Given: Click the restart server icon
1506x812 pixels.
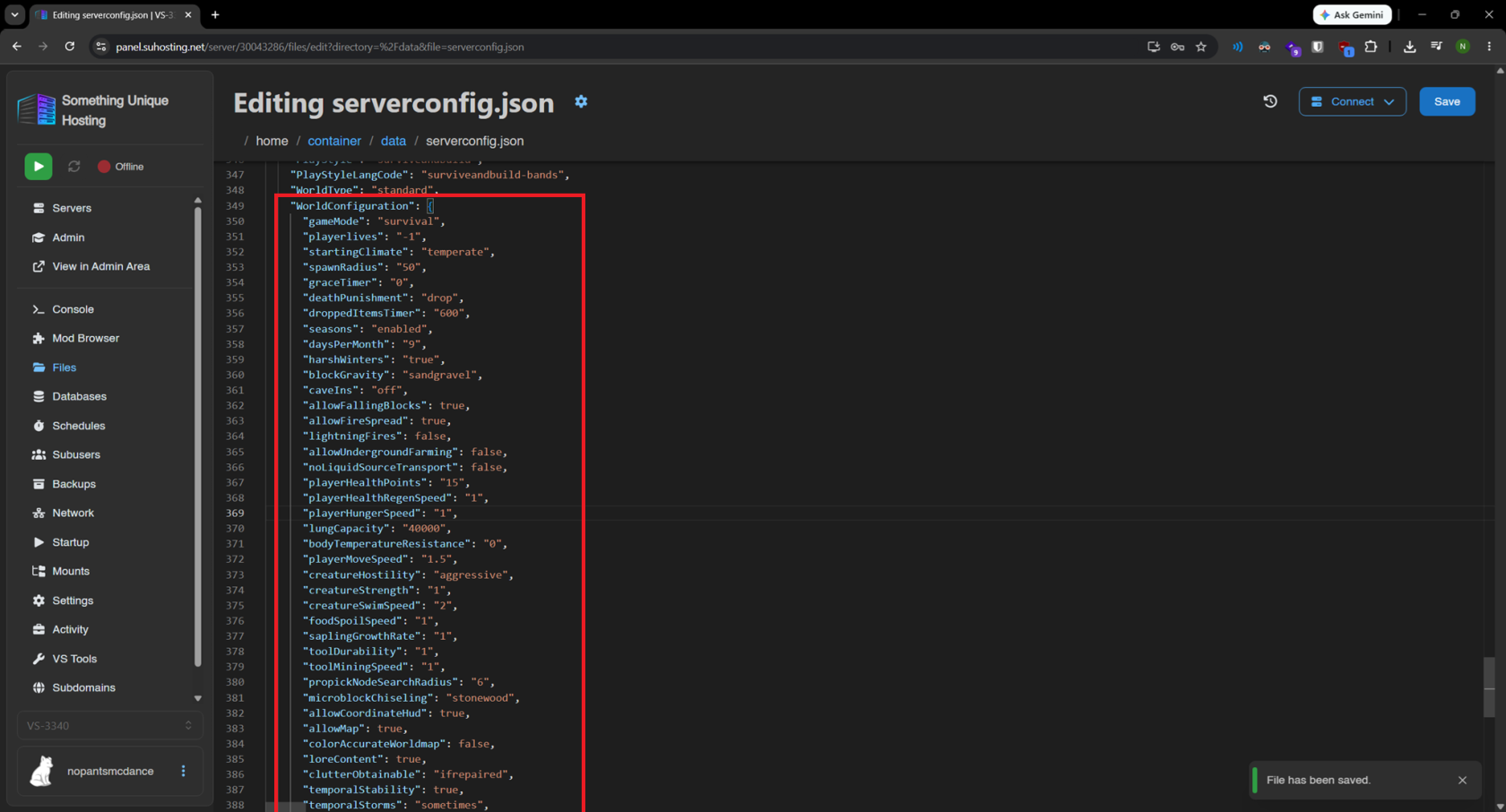Looking at the screenshot, I should (74, 167).
